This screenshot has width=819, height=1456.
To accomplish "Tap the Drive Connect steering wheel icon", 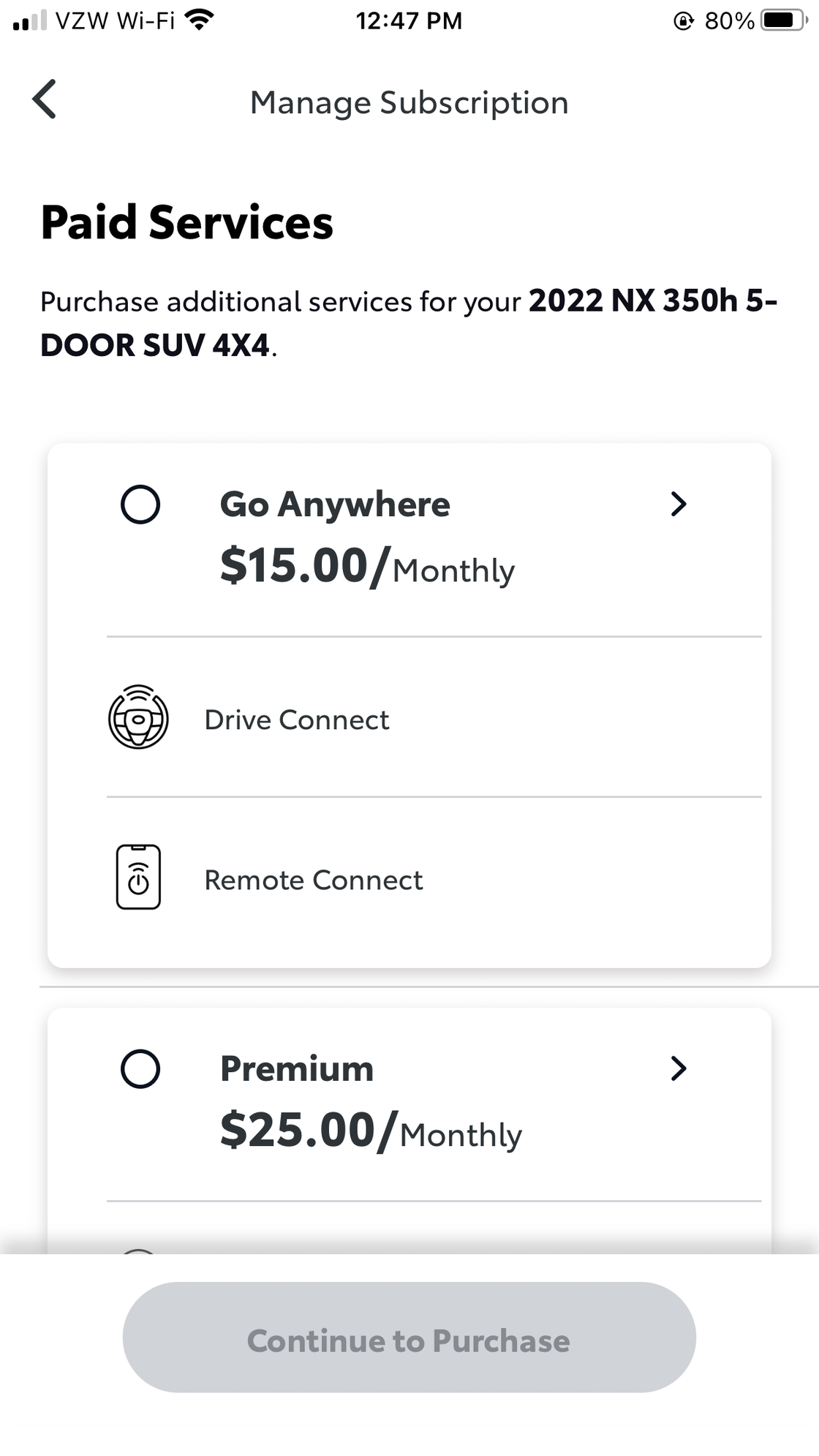I will 138,717.
